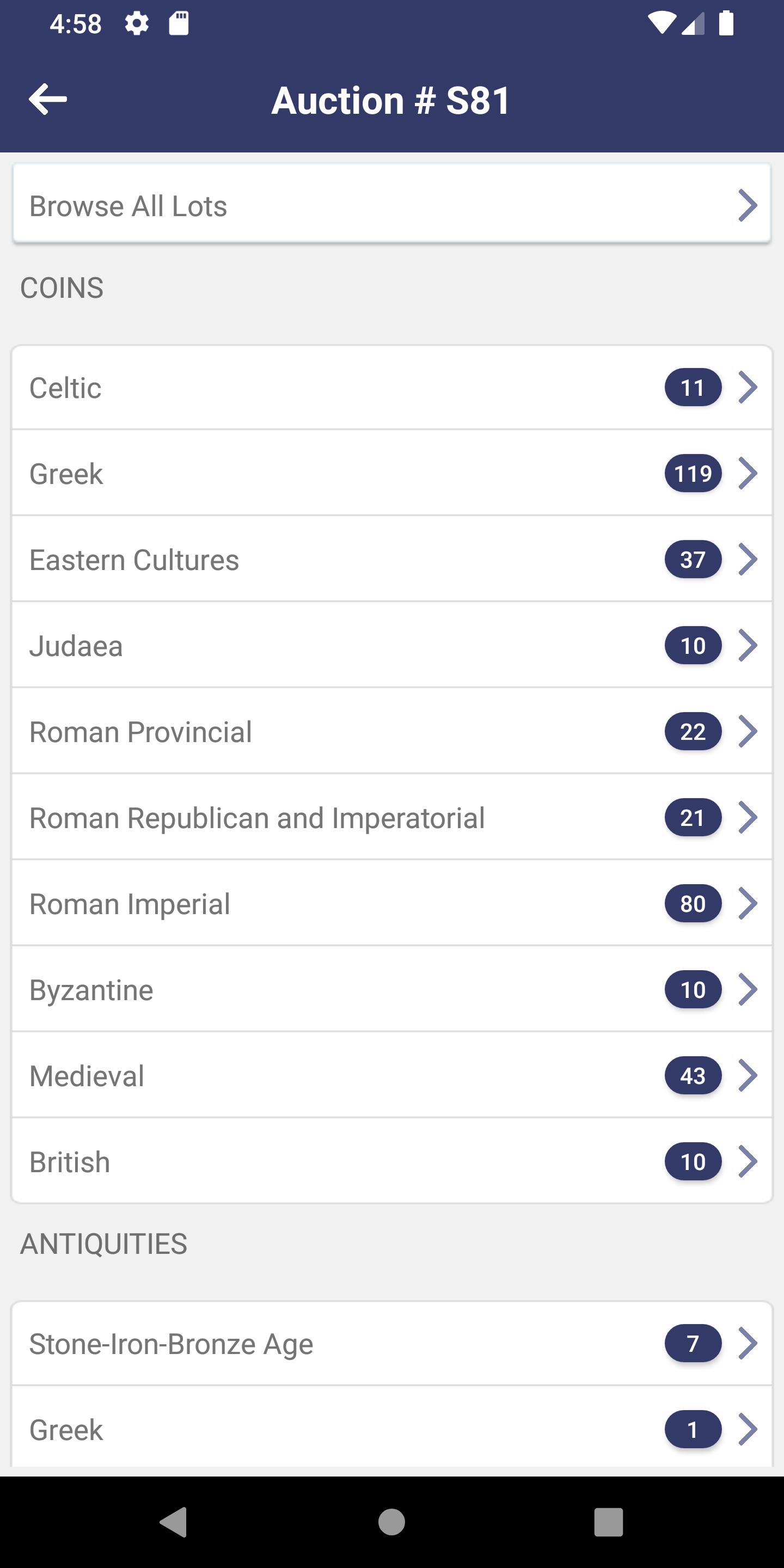Open the British category chevron
The width and height of the screenshot is (784, 1568).
[x=748, y=1161]
